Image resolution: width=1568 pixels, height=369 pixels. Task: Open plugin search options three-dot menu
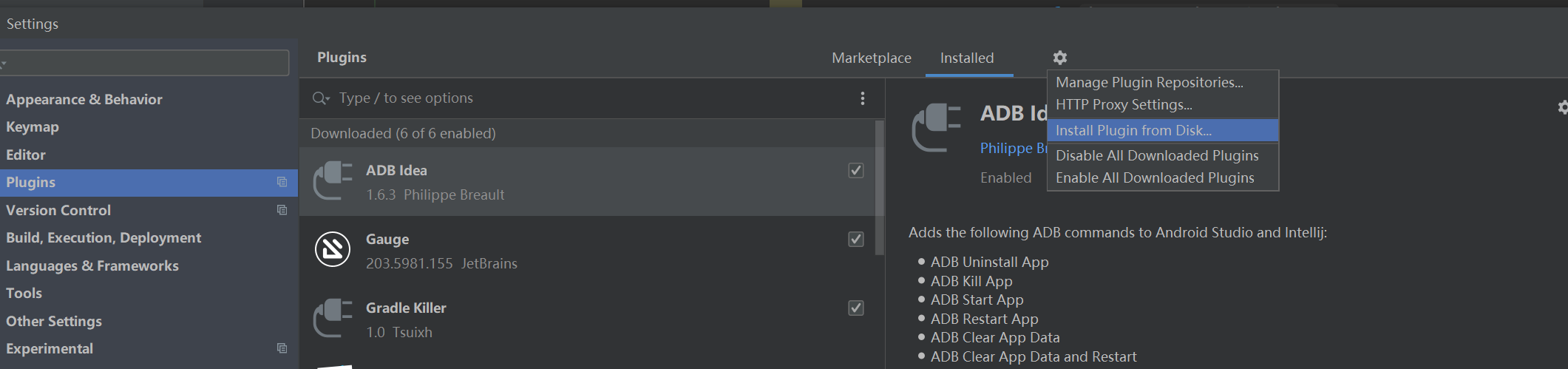click(862, 98)
